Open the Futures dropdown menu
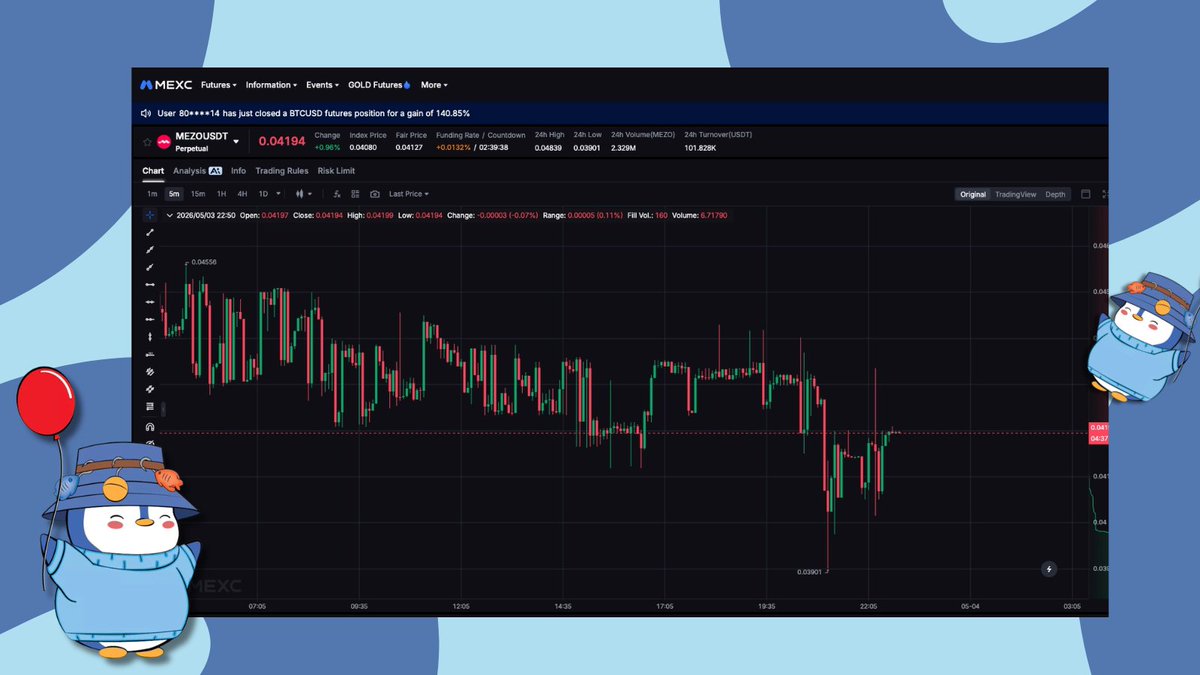The height and width of the screenshot is (675, 1200). pyautogui.click(x=218, y=85)
